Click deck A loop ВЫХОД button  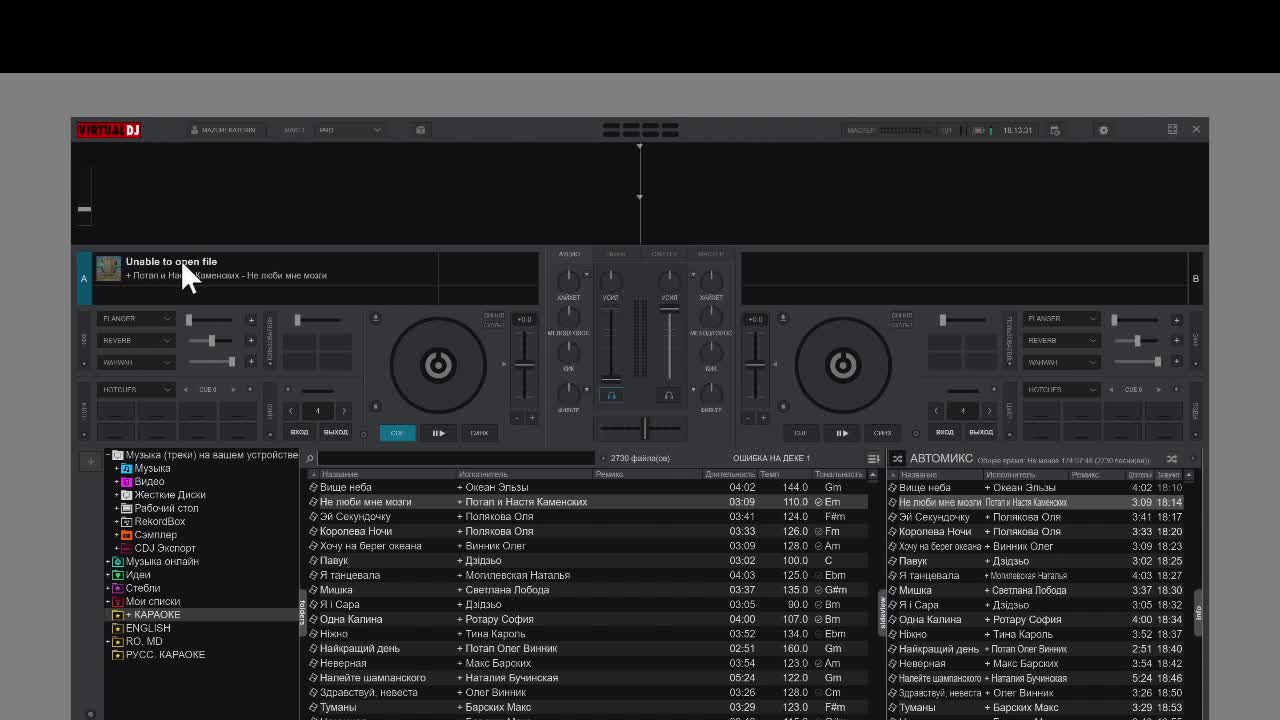tap(335, 432)
